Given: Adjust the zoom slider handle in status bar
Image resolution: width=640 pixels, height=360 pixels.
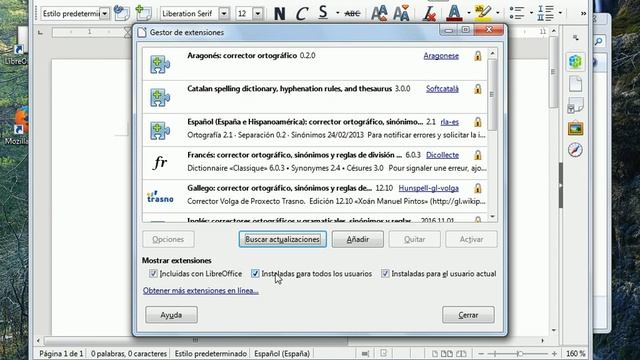Looking at the screenshot, I should [x=520, y=353].
